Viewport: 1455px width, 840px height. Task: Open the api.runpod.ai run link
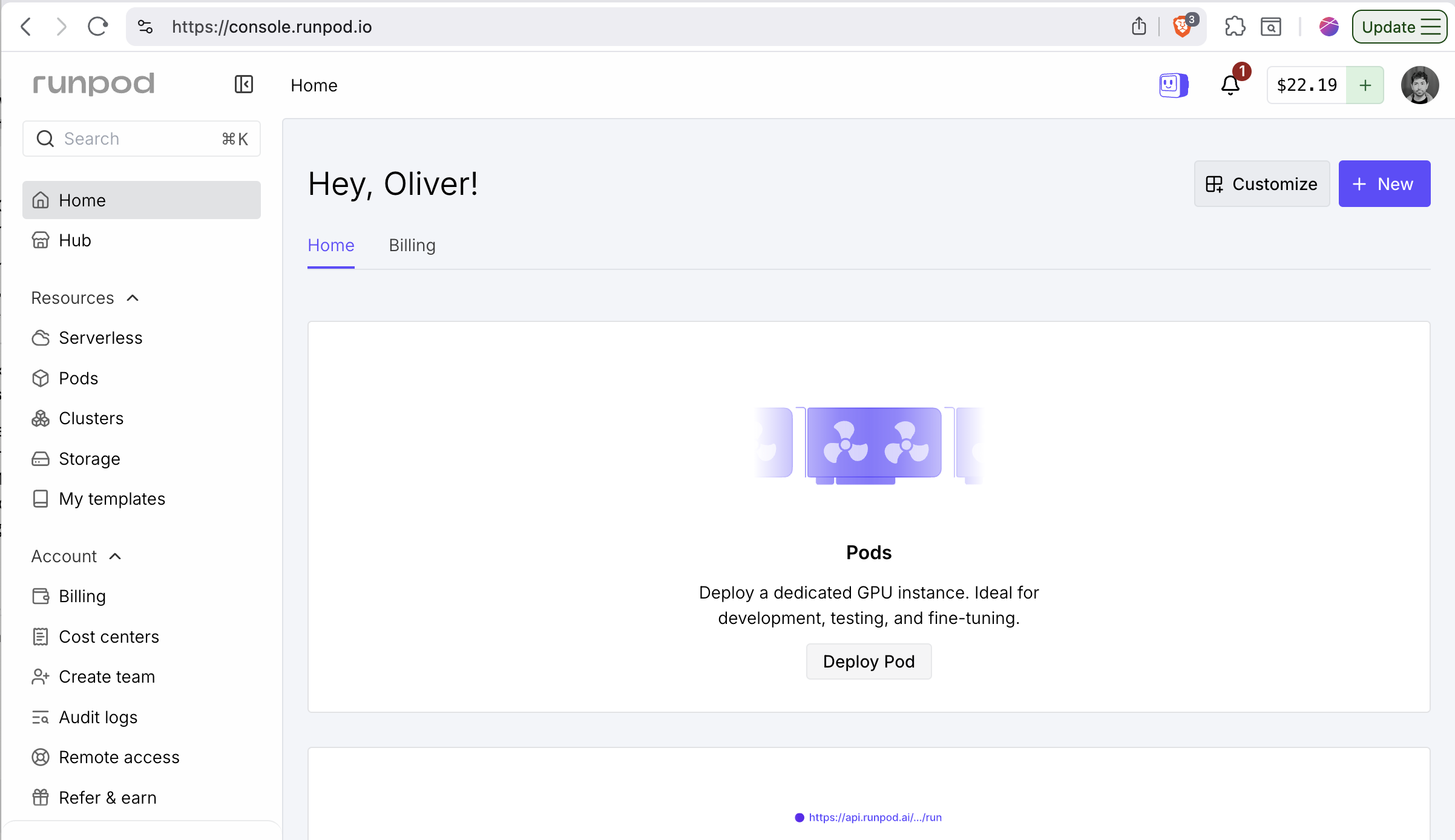tap(875, 818)
